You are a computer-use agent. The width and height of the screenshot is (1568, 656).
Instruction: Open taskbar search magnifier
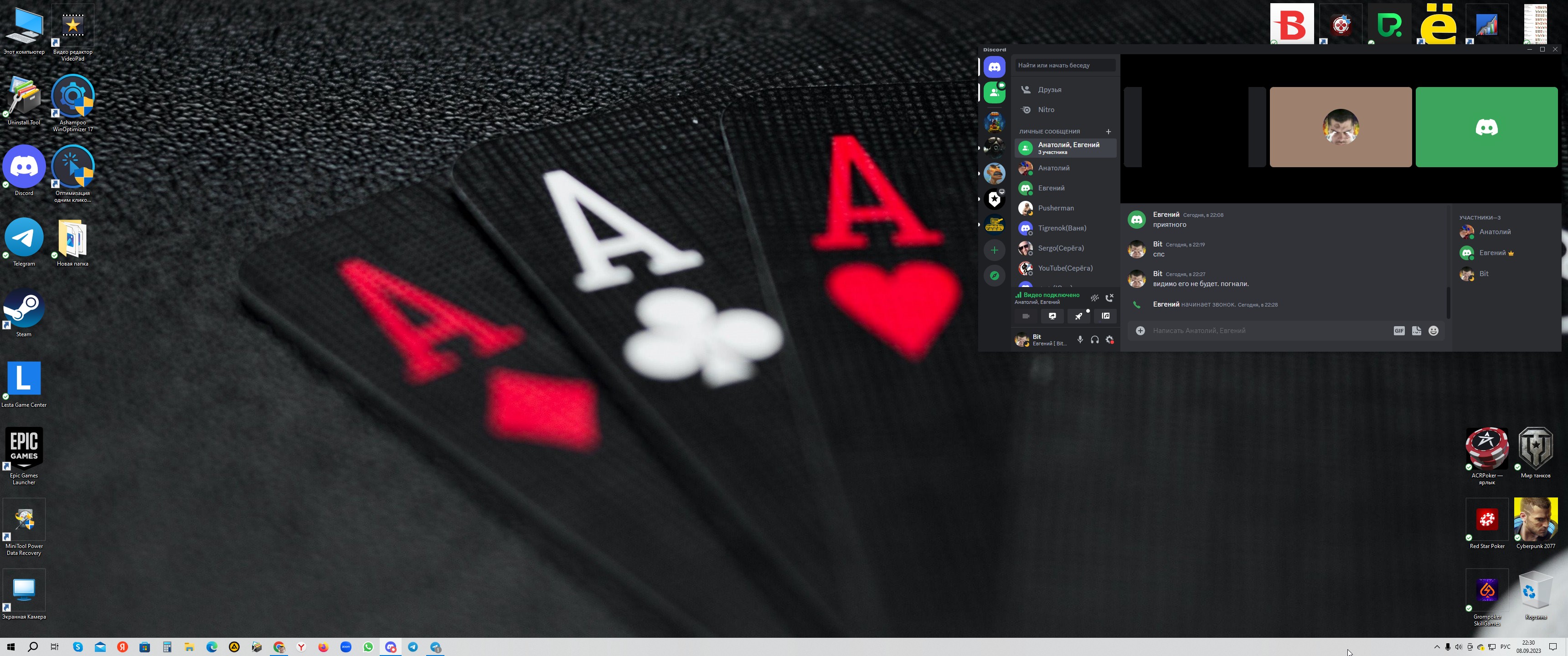pyautogui.click(x=33, y=647)
